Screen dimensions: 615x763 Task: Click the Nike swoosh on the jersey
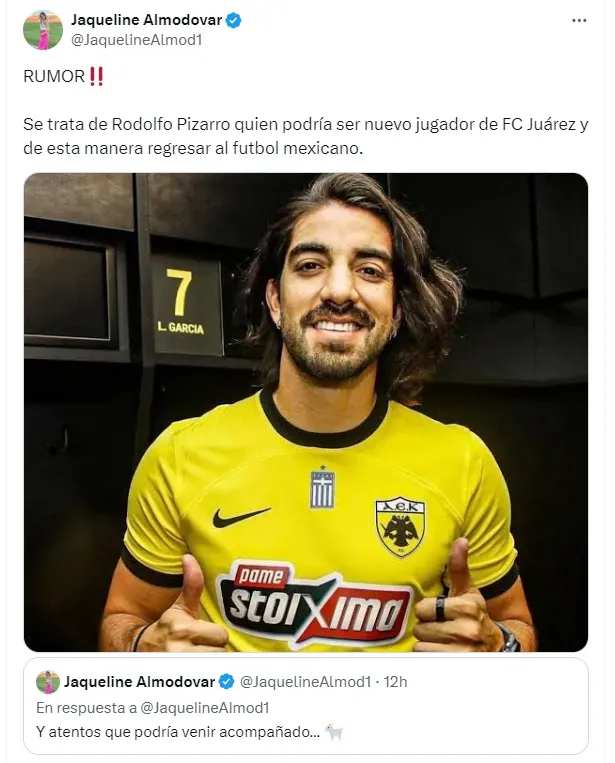pos(241,517)
